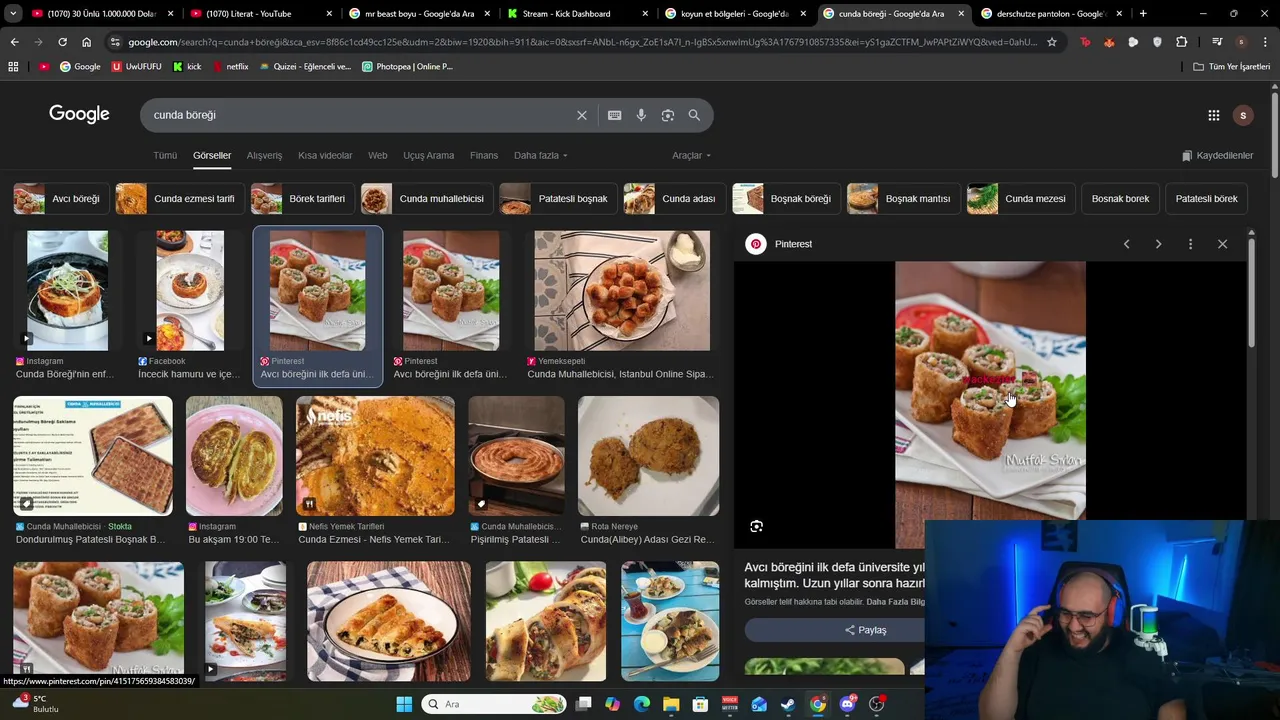
Task: Open OBS Studio from the taskbar
Action: coord(876,704)
